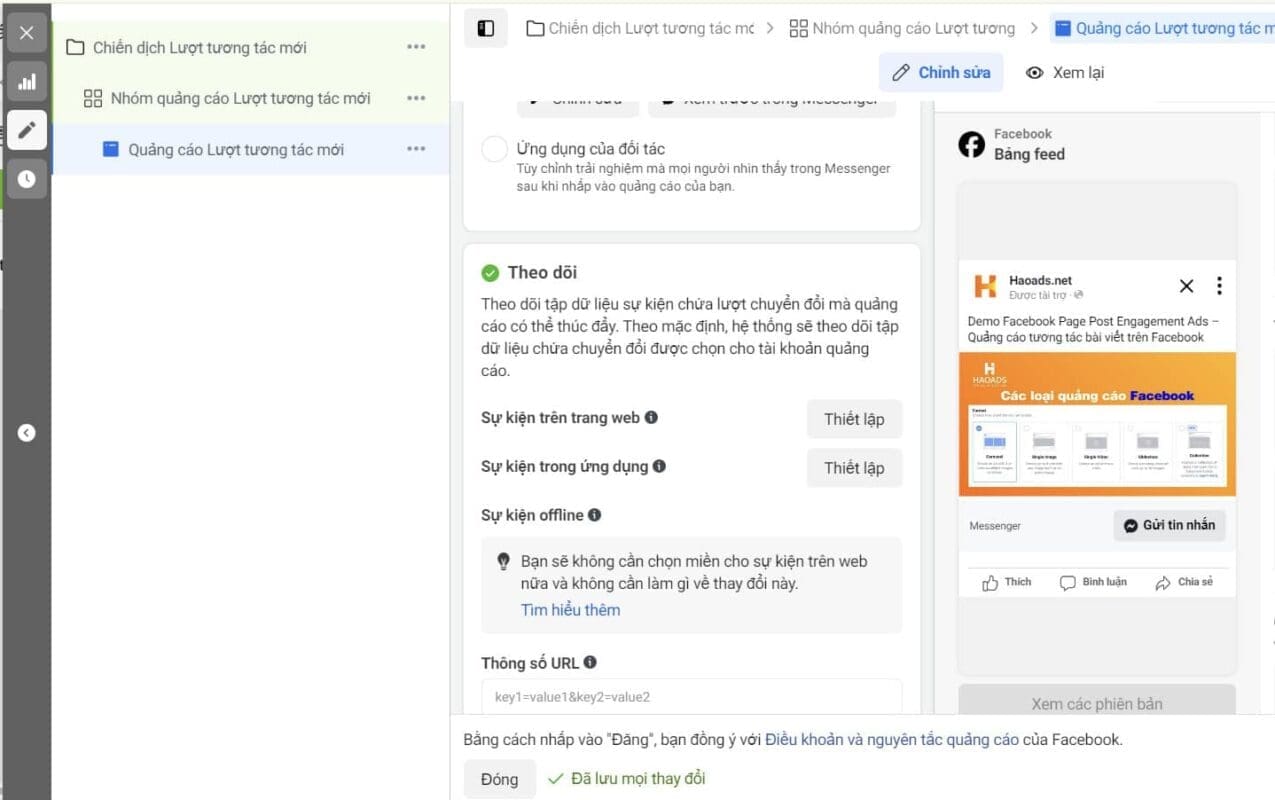Screen dimensions: 1275x800
Task: Click the Haoads.net page logo in preview
Action: [985, 287]
